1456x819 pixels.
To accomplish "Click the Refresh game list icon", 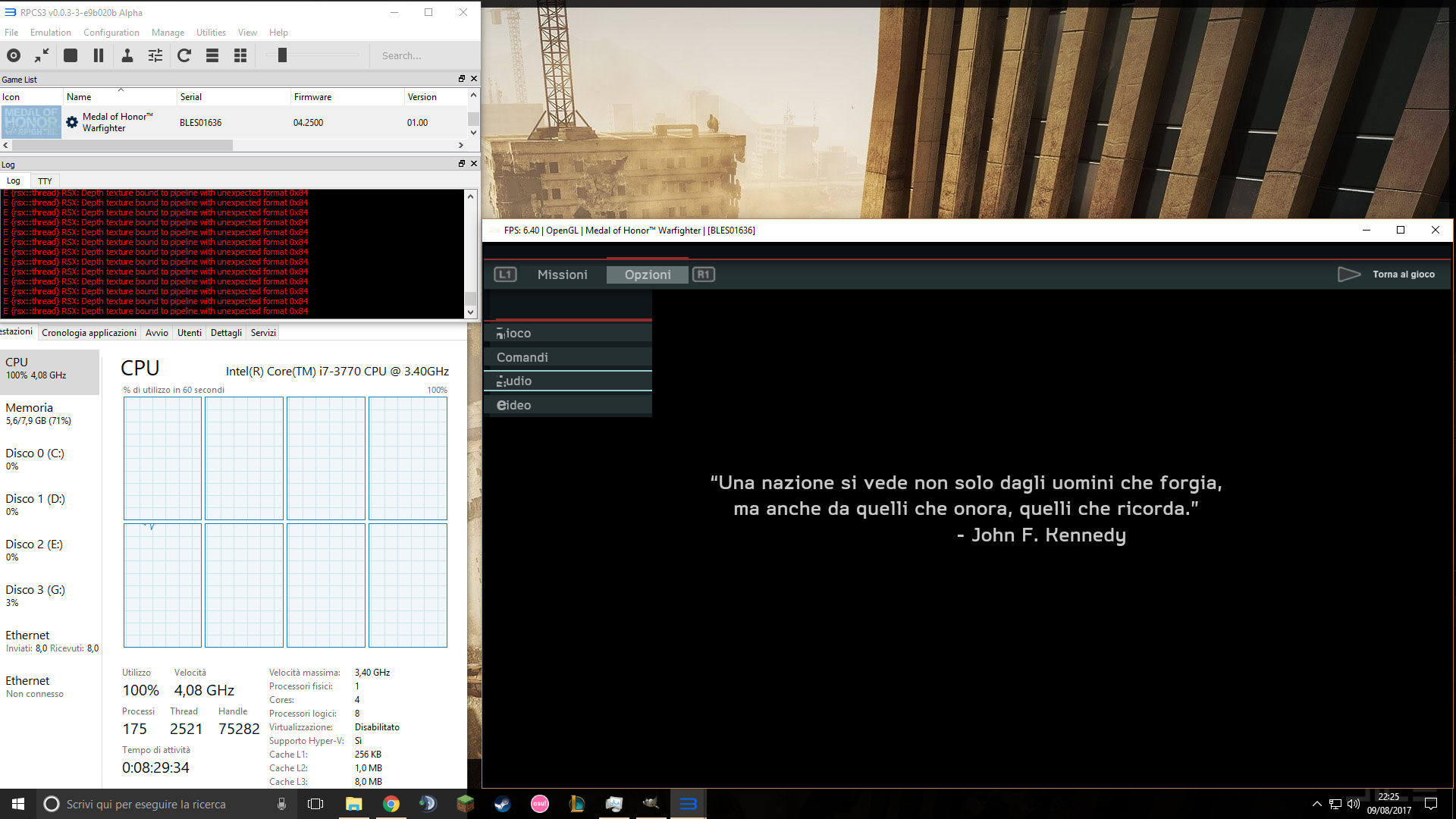I will (184, 55).
